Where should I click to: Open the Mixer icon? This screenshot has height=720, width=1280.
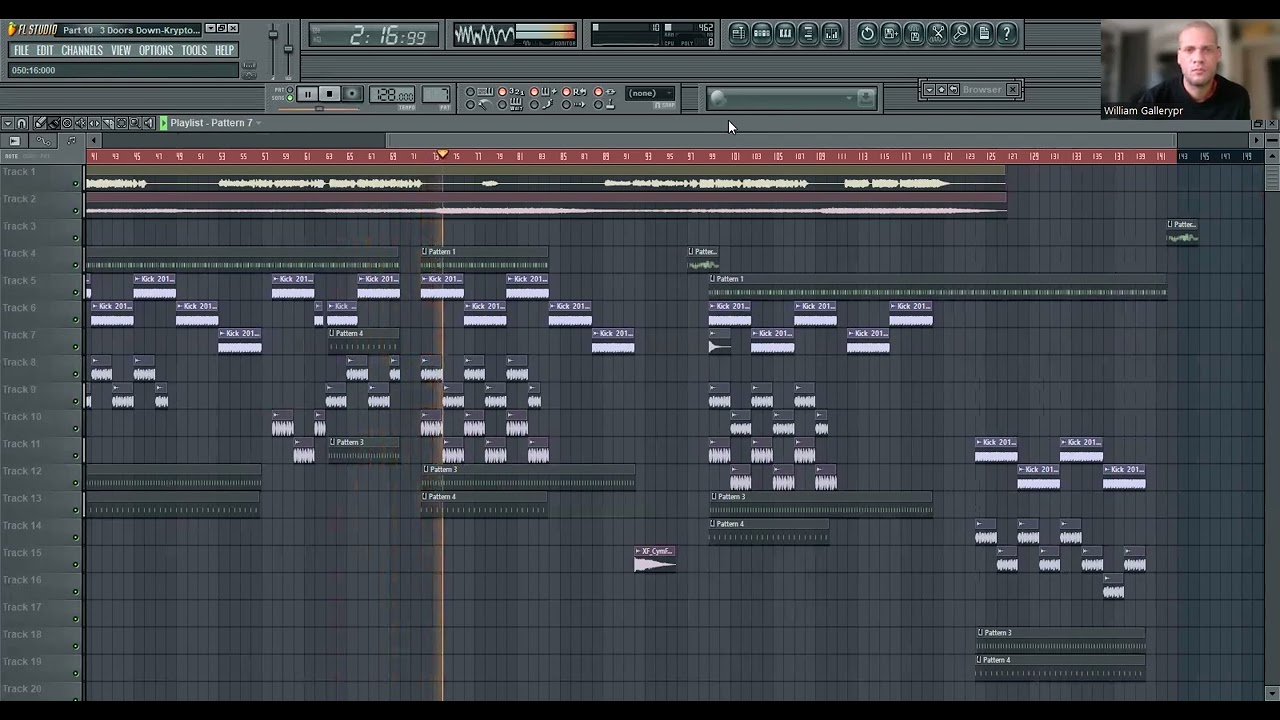coord(831,34)
